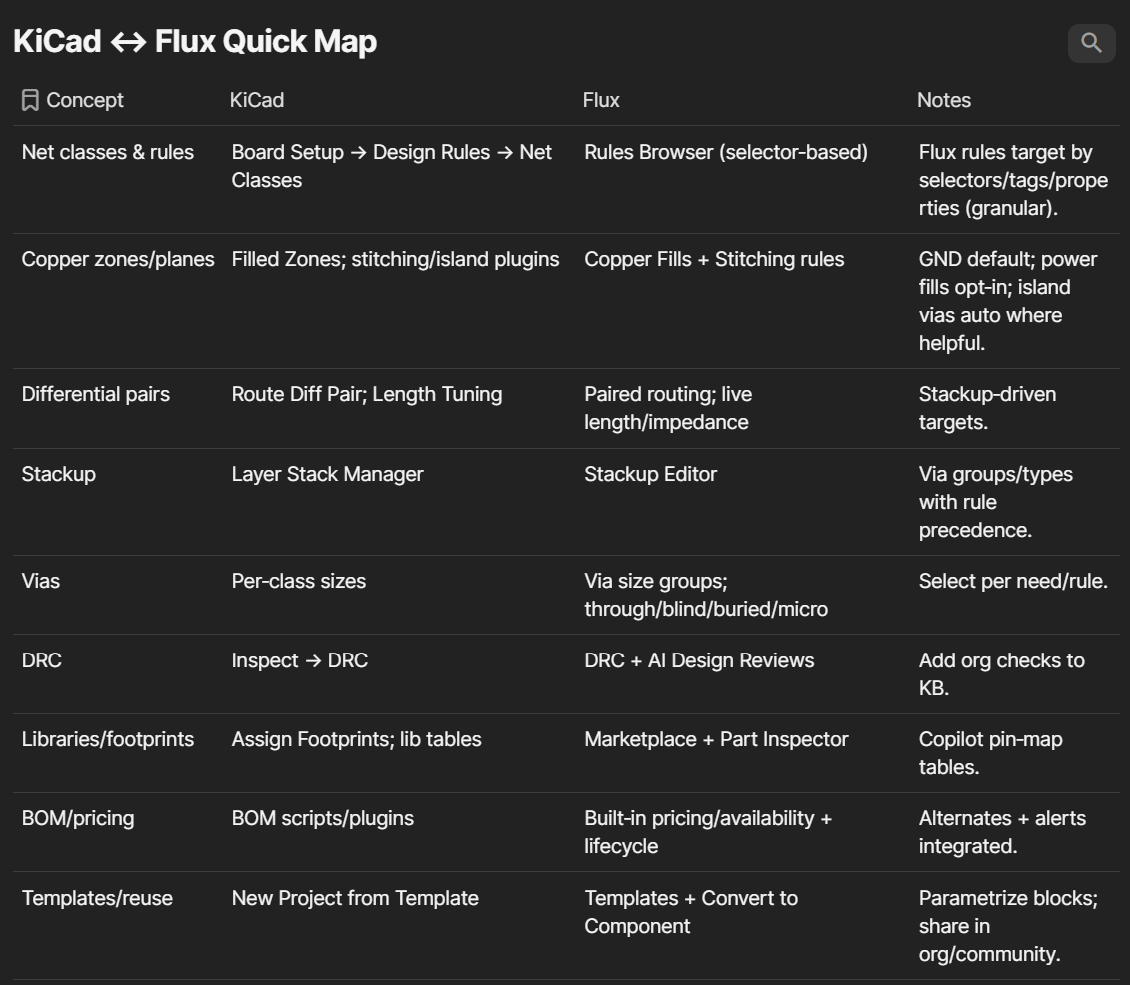Screen dimensions: 1130x985
Task: Click 'Copper Fills + Stitching rules' cell
Action: point(713,259)
